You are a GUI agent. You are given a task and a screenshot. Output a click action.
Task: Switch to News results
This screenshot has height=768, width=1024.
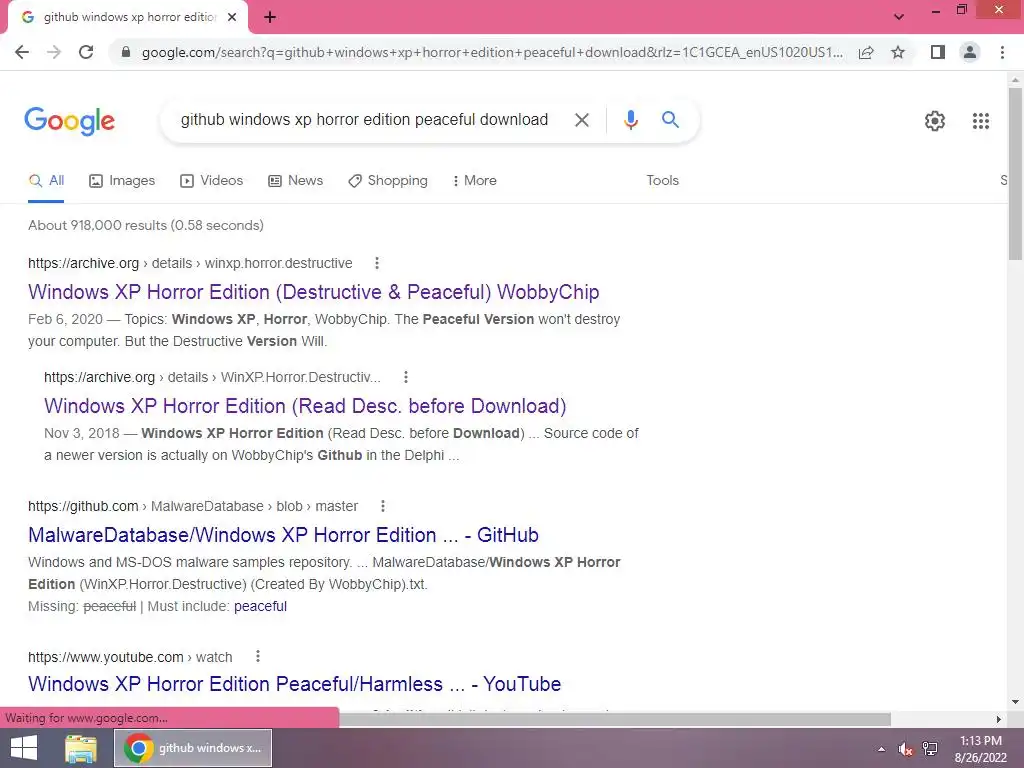tap(295, 181)
